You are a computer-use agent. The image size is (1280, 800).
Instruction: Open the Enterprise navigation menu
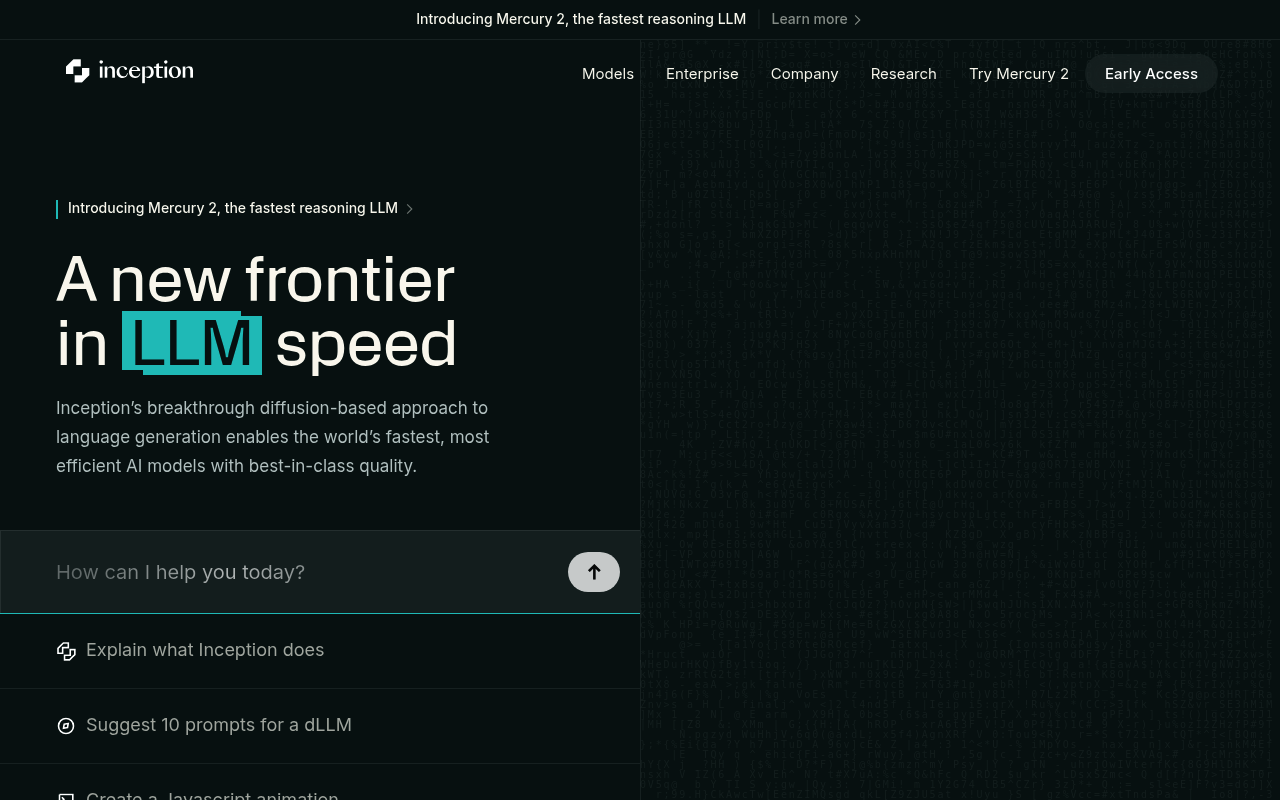click(x=702, y=74)
